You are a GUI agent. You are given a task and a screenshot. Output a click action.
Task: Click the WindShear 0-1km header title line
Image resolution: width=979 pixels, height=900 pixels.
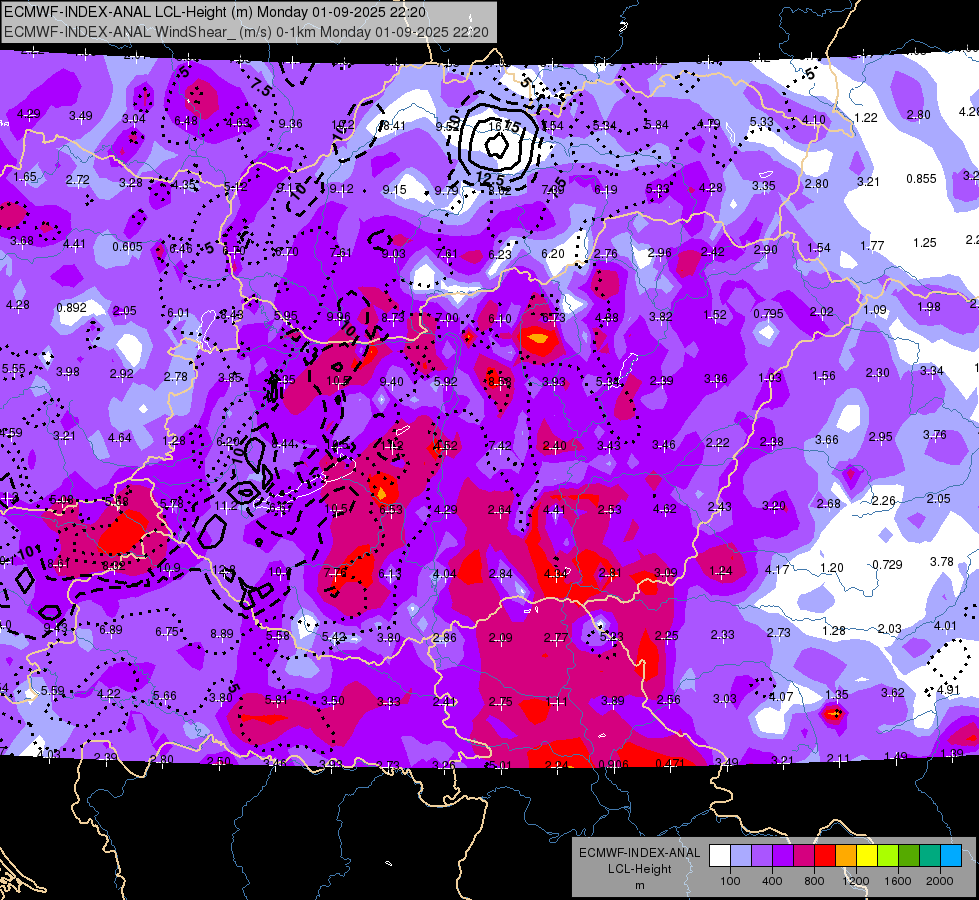246,32
